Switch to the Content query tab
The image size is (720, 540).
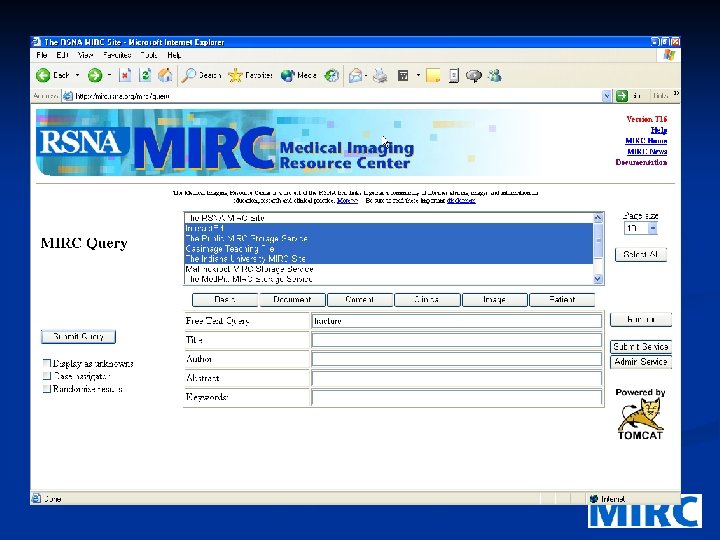[x=360, y=299]
